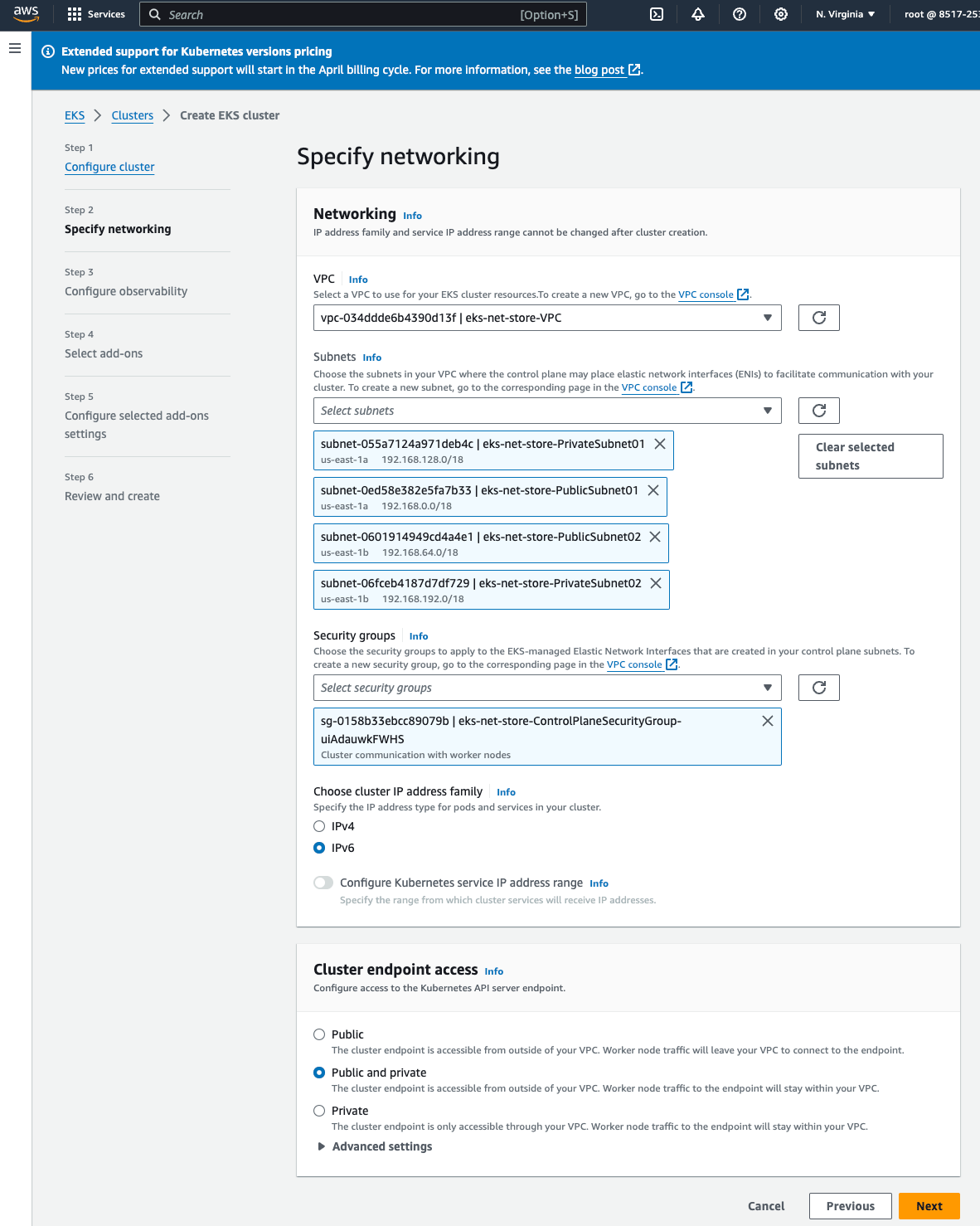Refresh the subnets list

point(819,411)
